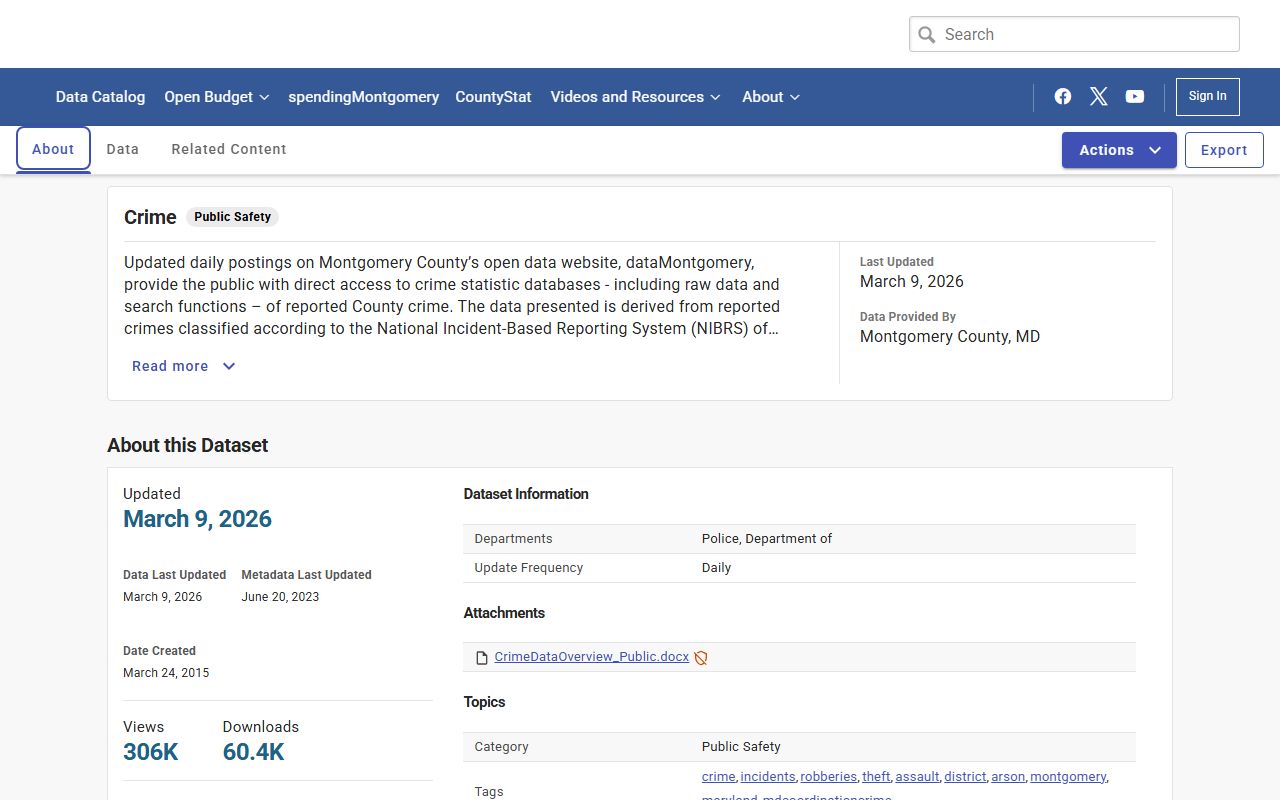Click the document icon beside CrimeDataOverview_Public.docx

coord(482,657)
